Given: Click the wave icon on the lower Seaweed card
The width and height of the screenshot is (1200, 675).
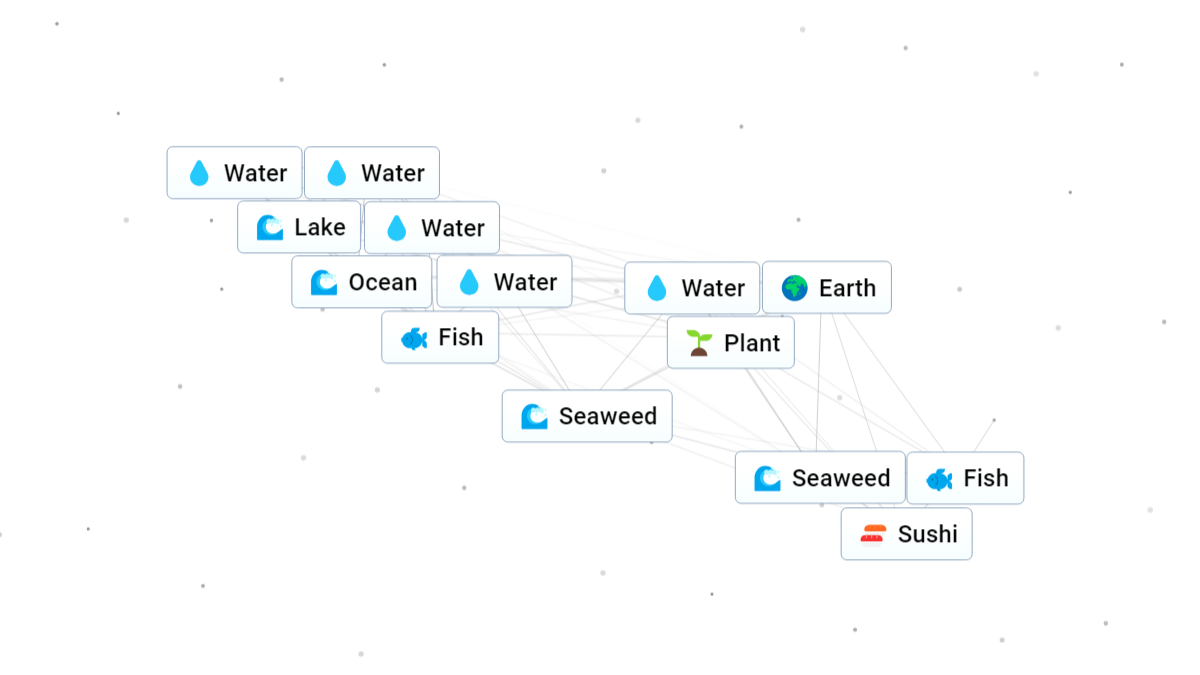Looking at the screenshot, I should click(765, 477).
